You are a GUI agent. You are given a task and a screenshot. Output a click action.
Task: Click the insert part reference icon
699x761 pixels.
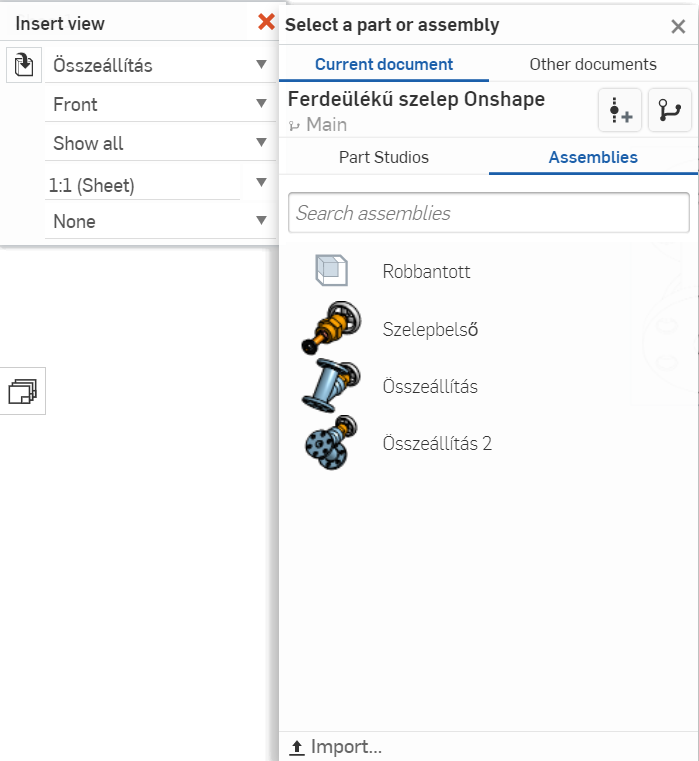point(24,65)
